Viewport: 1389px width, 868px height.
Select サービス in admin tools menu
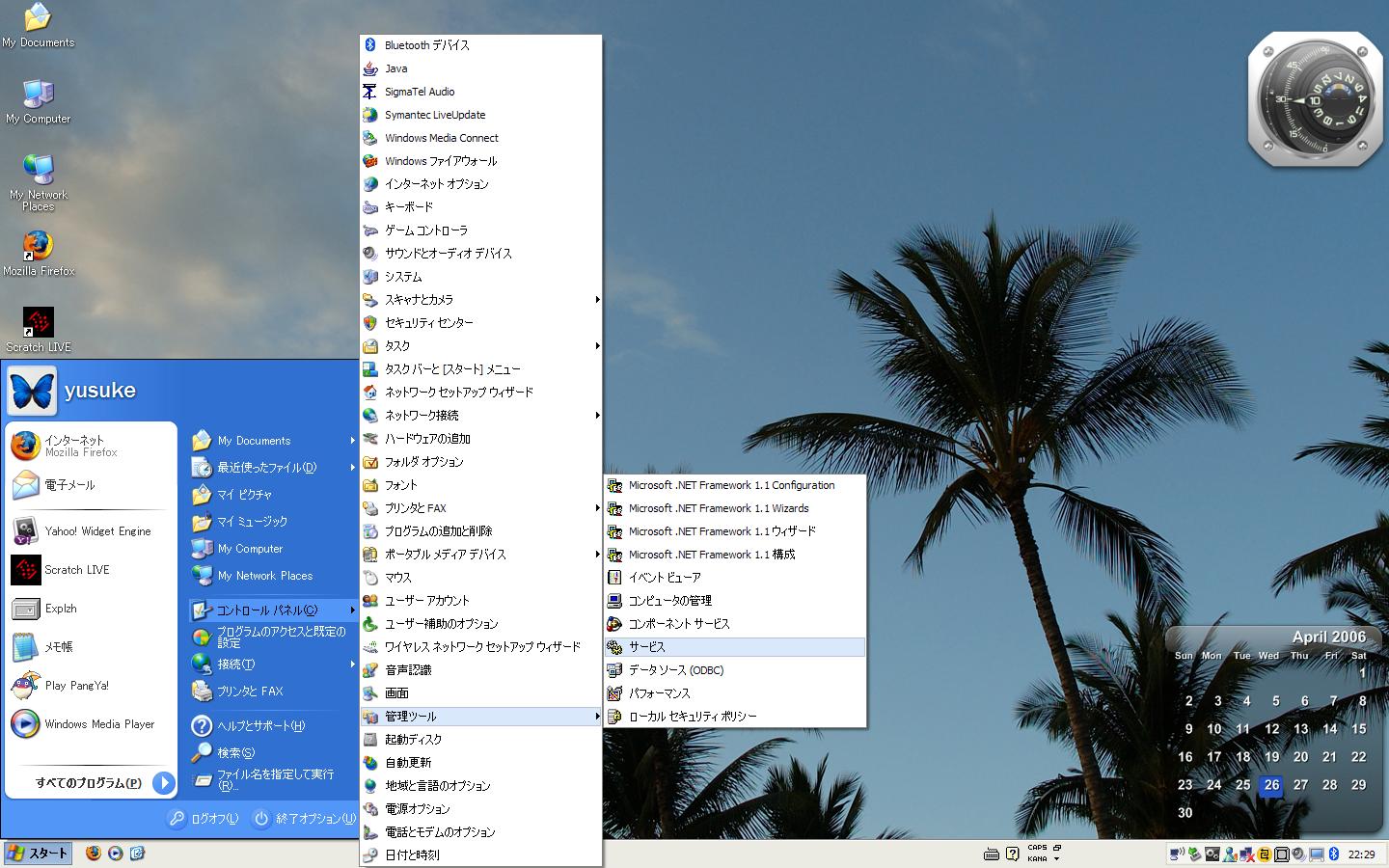pos(735,647)
